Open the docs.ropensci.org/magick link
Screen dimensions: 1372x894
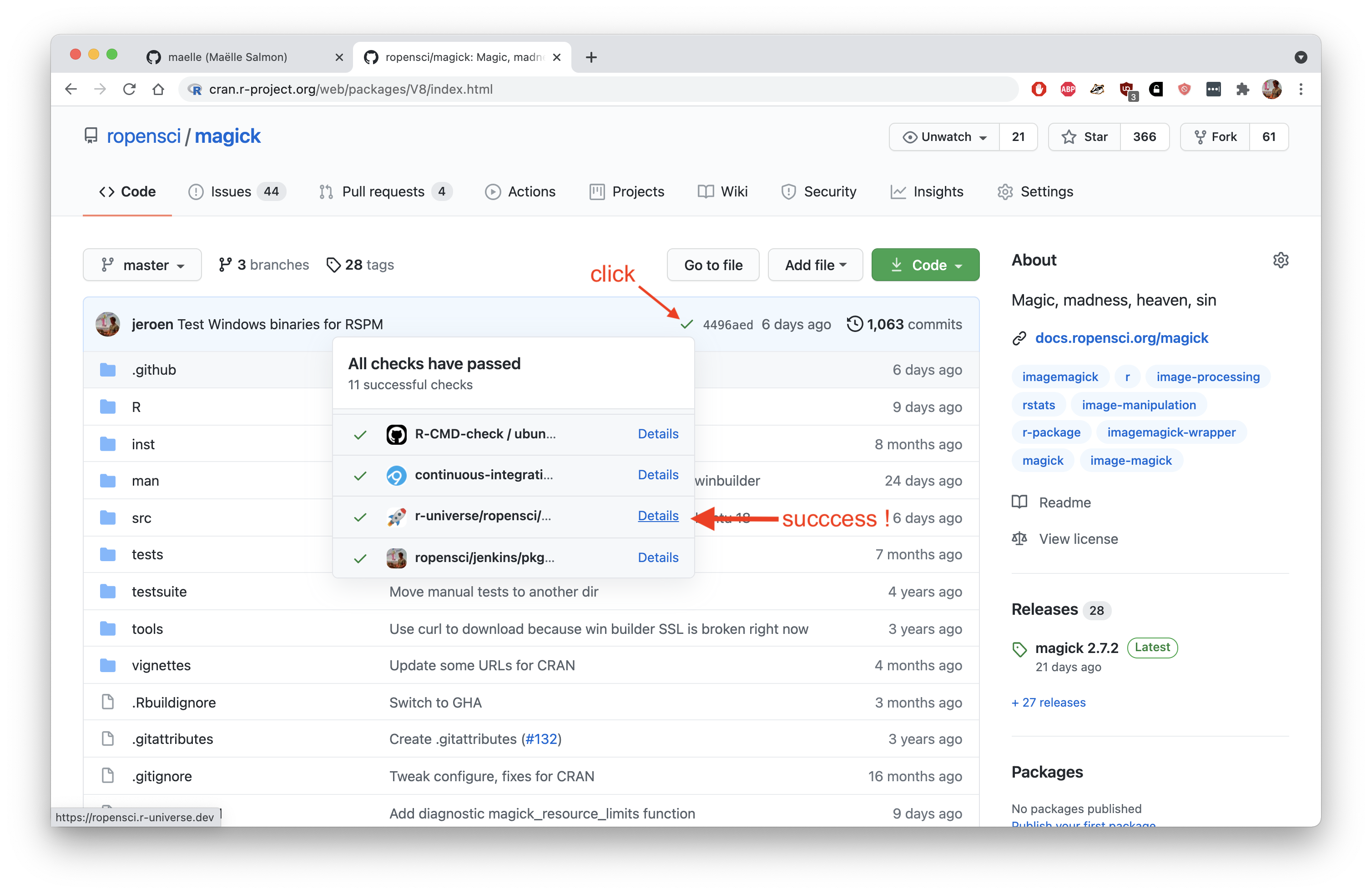(x=1121, y=338)
